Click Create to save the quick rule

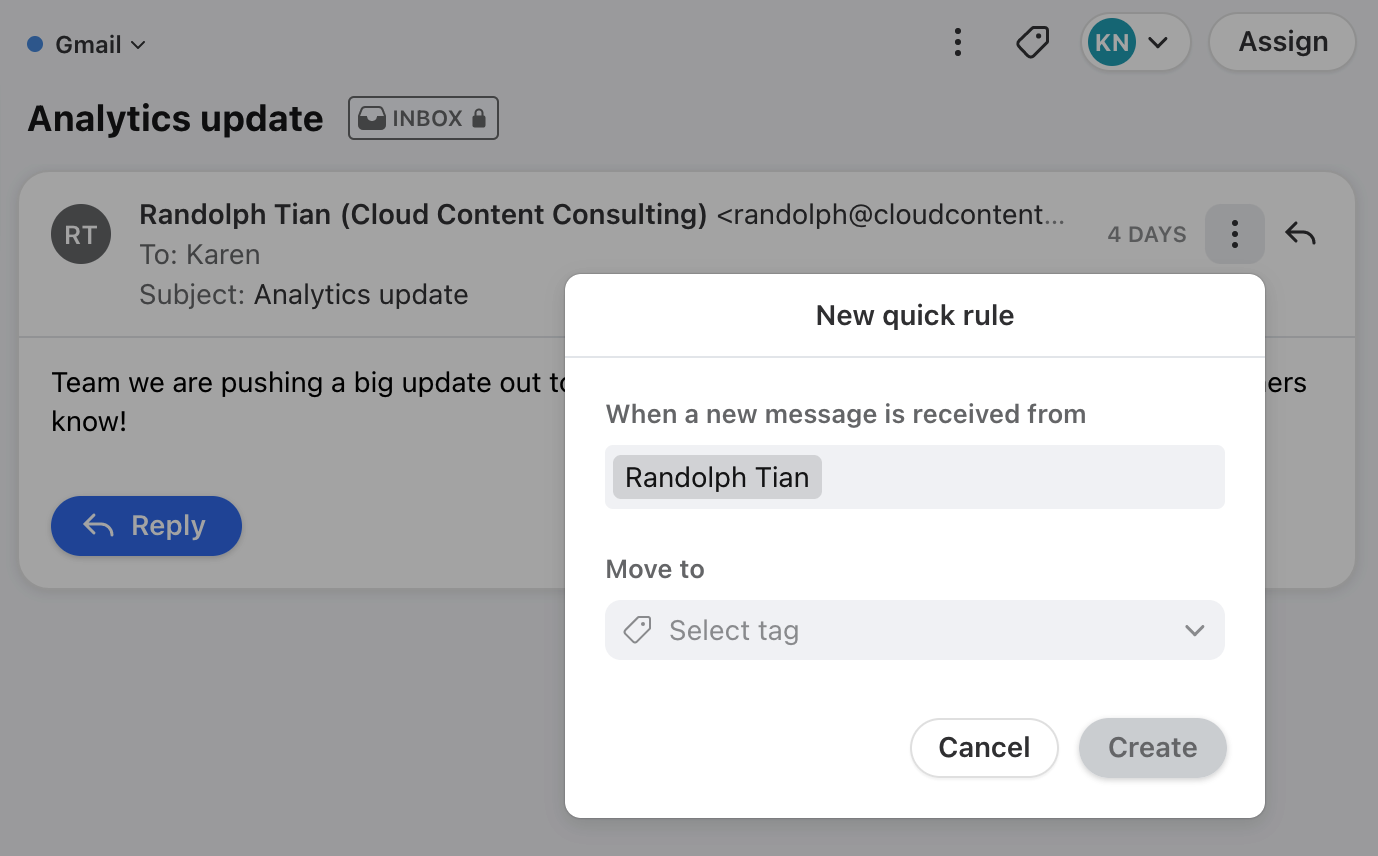point(1152,748)
